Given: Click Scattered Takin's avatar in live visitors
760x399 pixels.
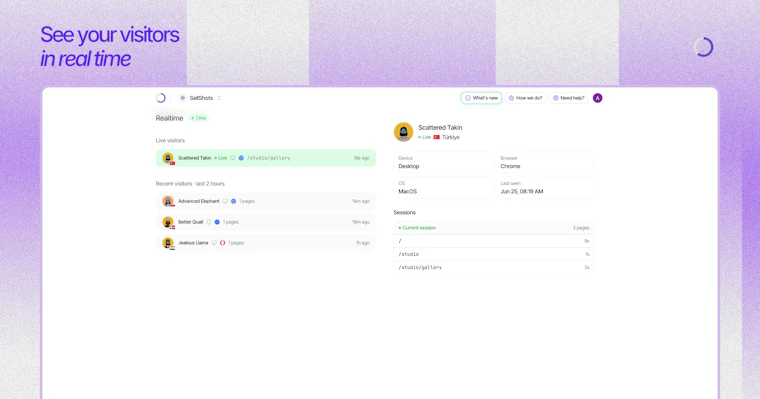Looking at the screenshot, I should [x=168, y=158].
